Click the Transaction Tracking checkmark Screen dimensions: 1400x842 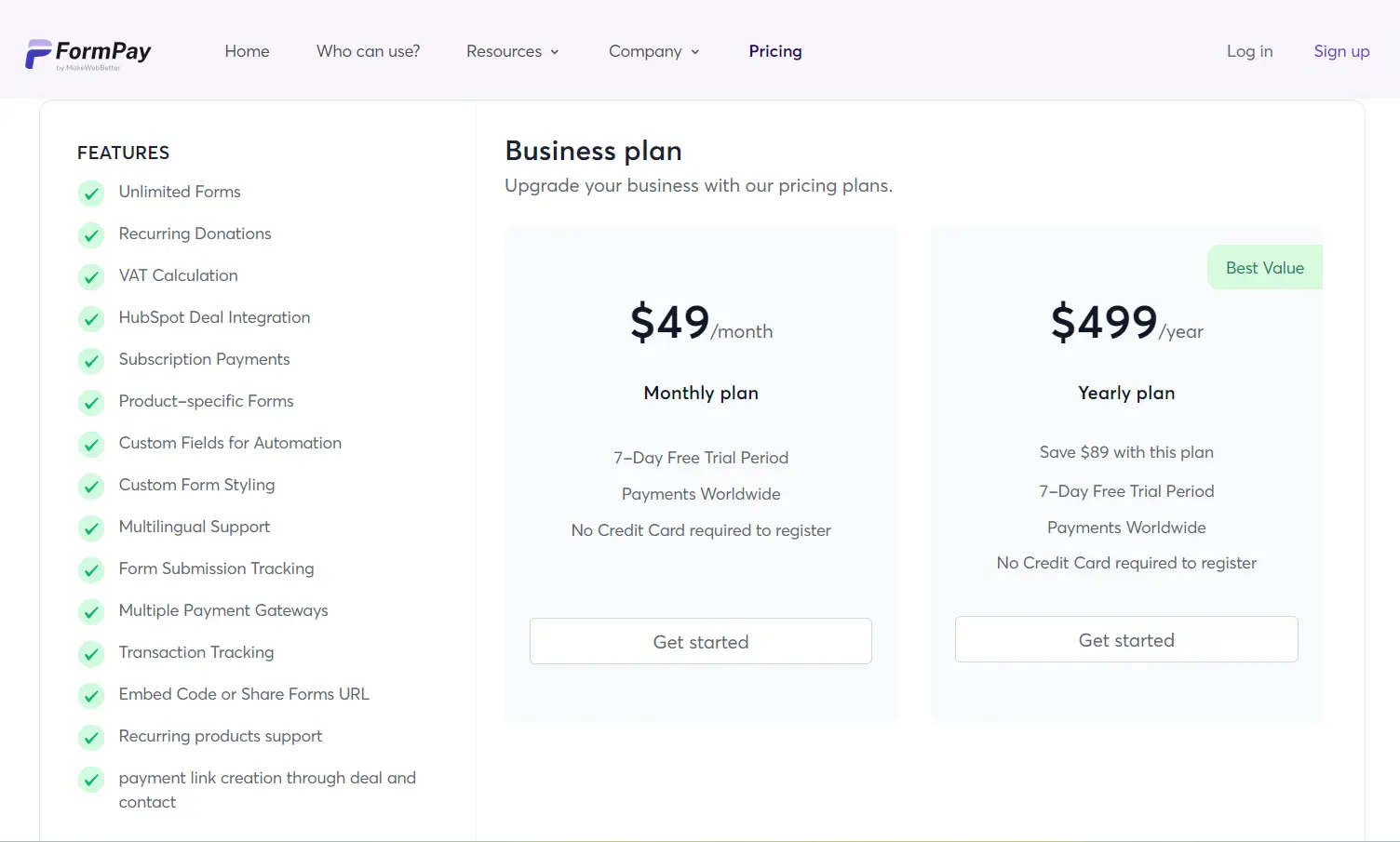tap(91, 654)
